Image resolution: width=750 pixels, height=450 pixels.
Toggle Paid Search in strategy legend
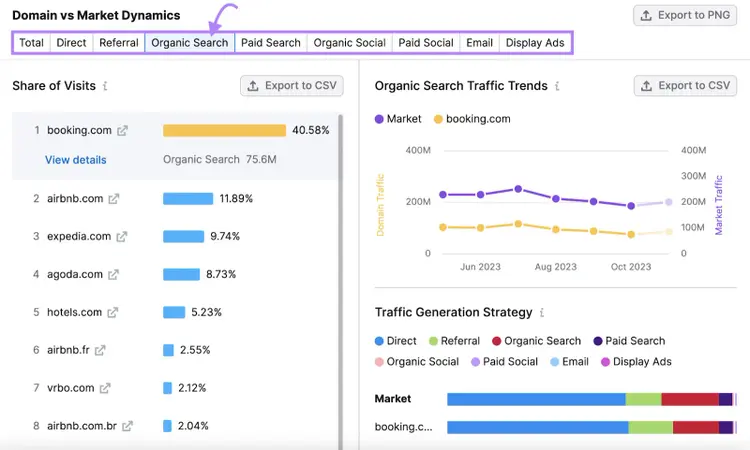click(629, 341)
